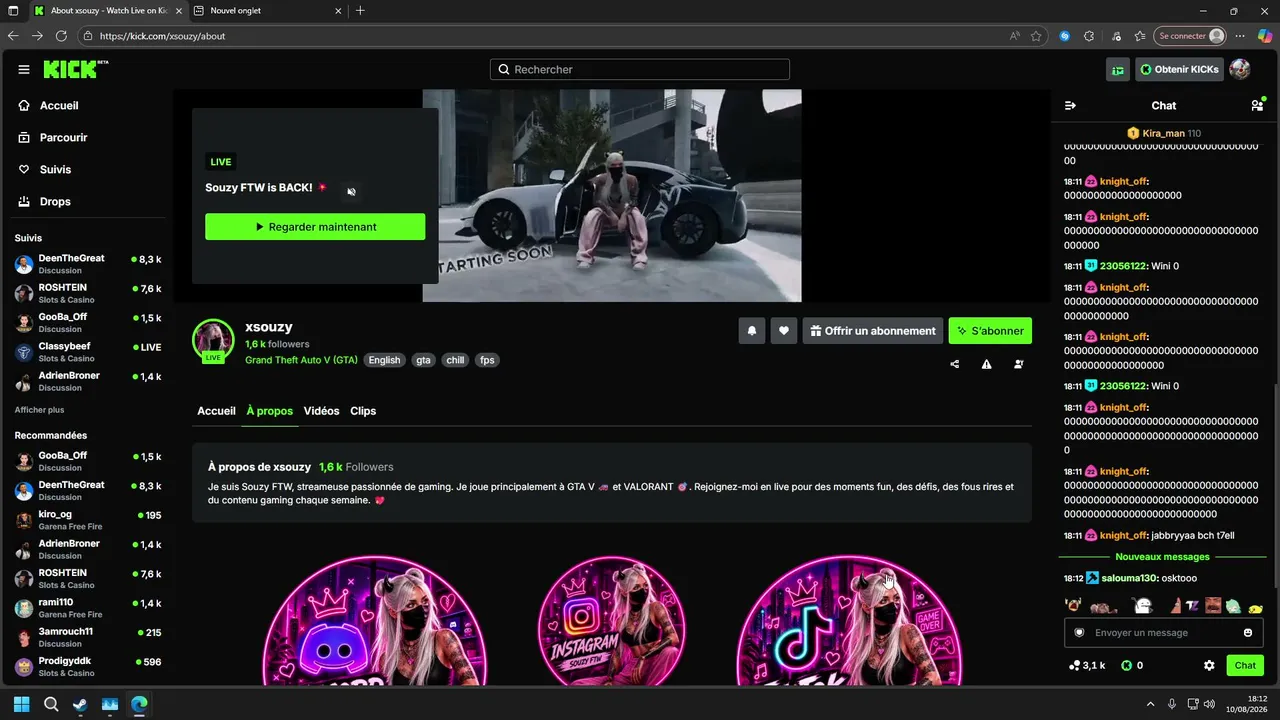Select the screaming face quick emote
The width and height of the screenshot is (1280, 720).
coord(1073,605)
